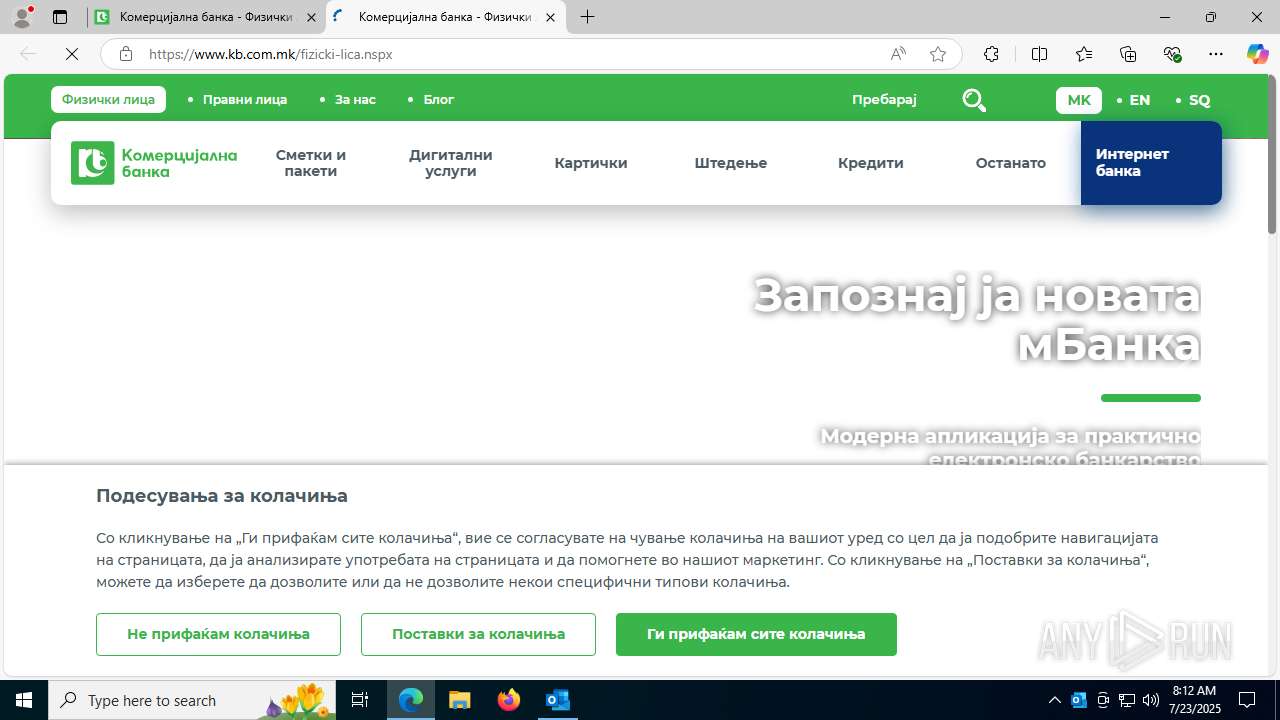The height and width of the screenshot is (720, 1280).
Task: Open the Collections icon
Action: pos(1128,54)
